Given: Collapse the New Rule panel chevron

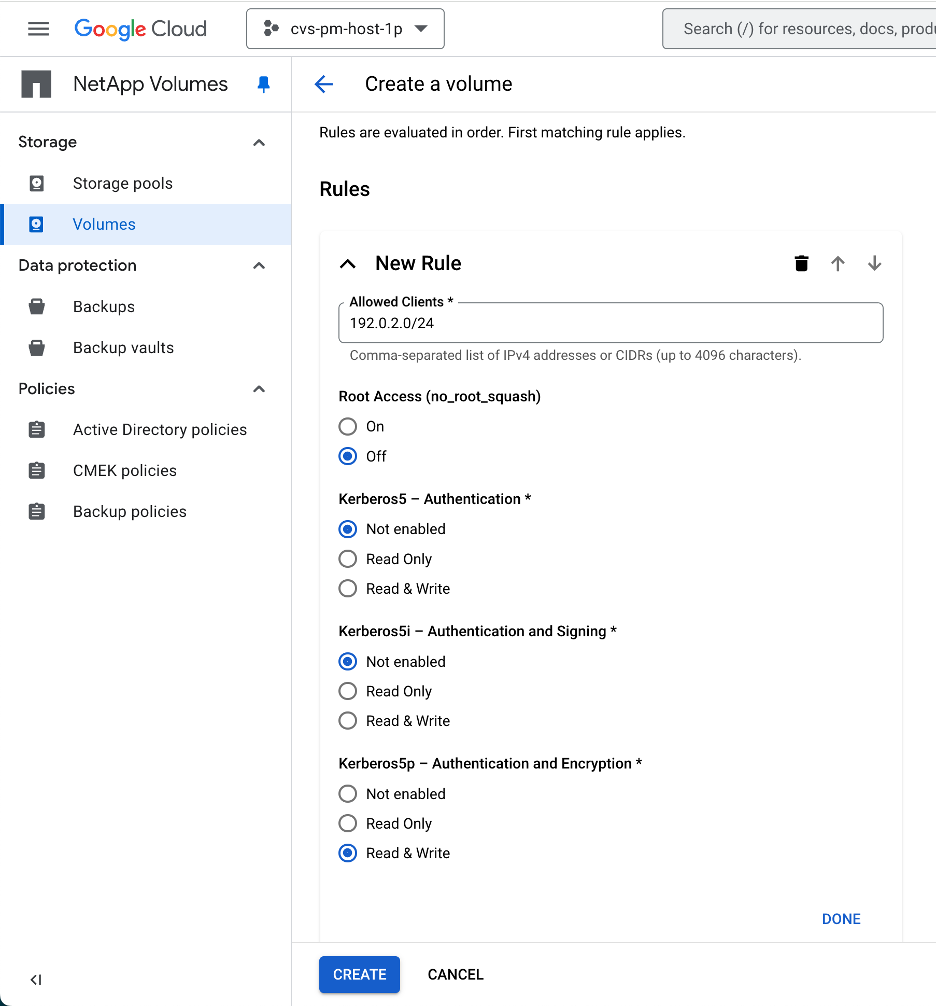Looking at the screenshot, I should click(348, 264).
